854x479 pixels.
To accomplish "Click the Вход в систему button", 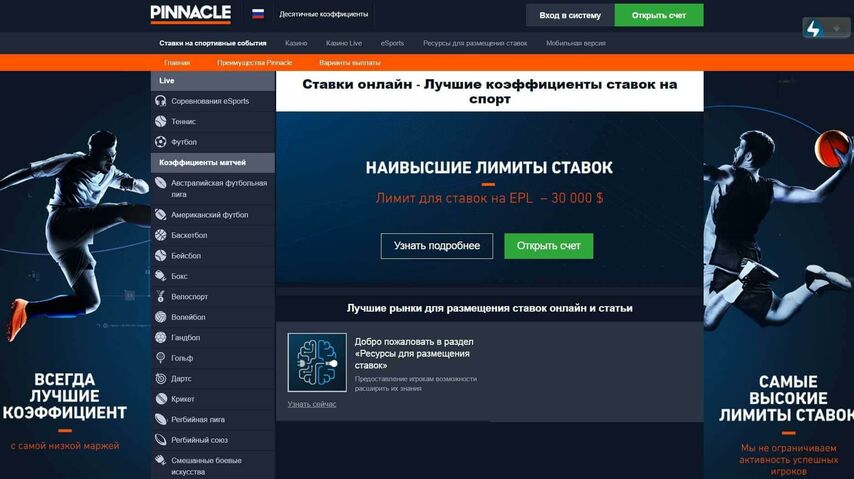I will 570,15.
